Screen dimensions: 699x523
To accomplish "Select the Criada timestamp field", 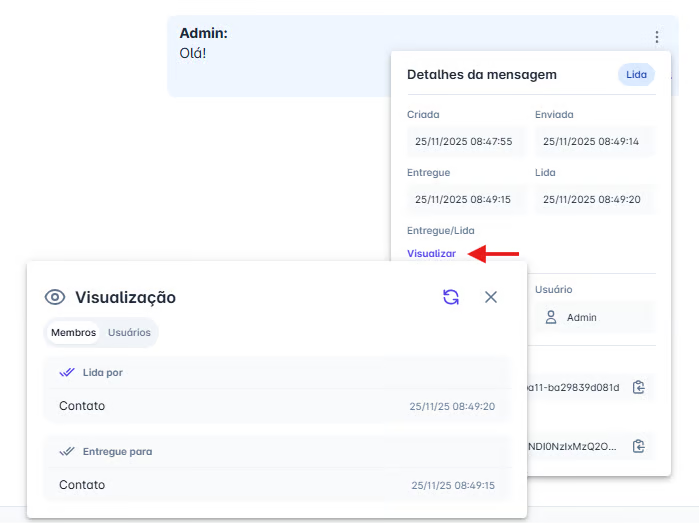I will pos(464,142).
